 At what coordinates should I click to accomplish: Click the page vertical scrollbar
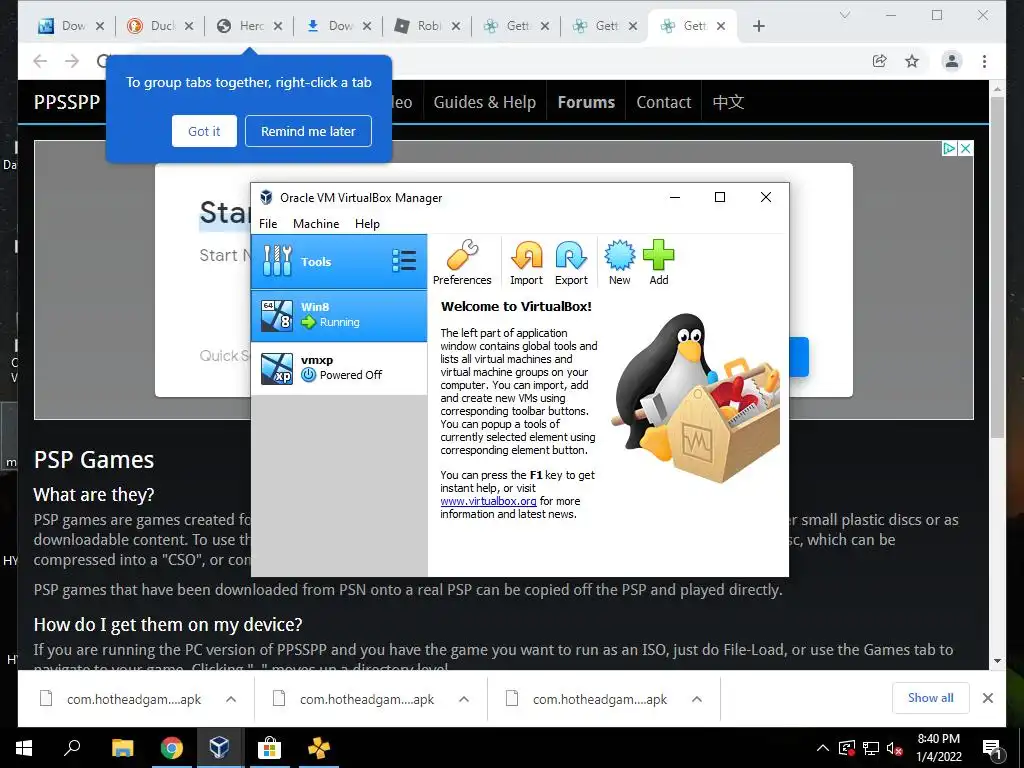click(997, 268)
